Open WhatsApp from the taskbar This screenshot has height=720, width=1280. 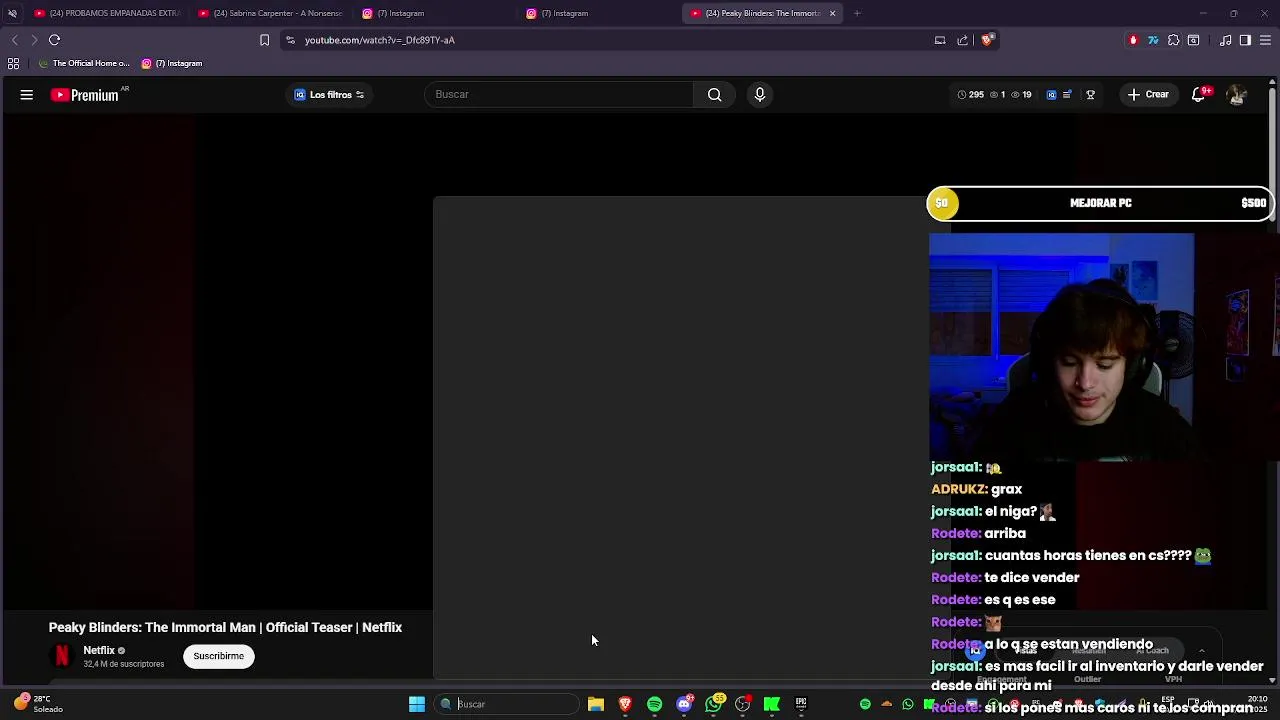point(713,704)
